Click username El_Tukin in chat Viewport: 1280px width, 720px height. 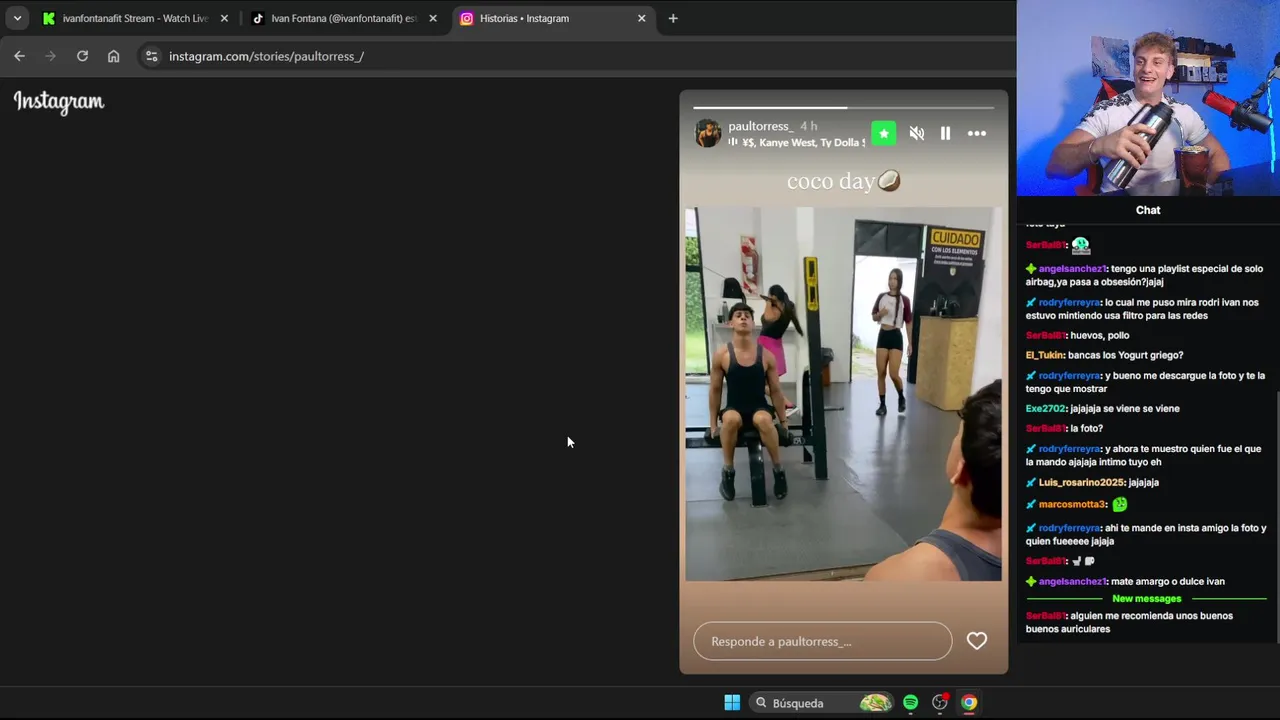point(1045,355)
